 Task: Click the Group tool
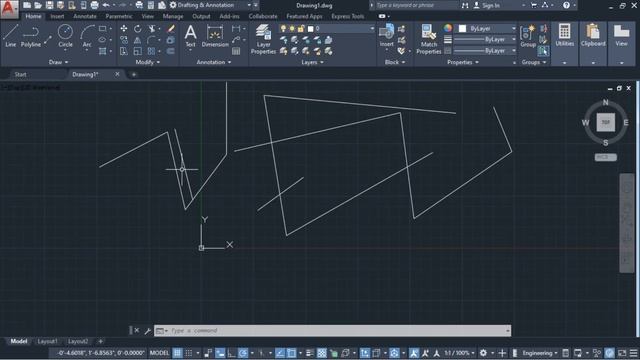click(528, 36)
